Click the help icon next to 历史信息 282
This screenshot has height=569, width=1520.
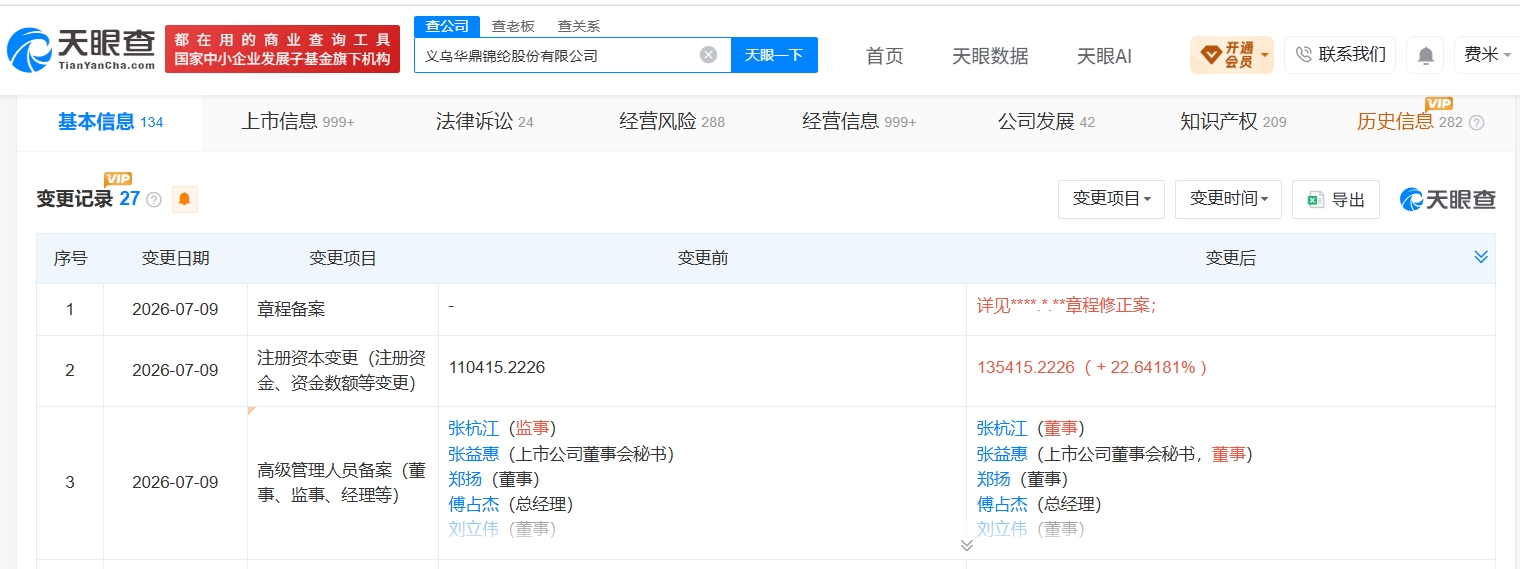[x=1476, y=123]
